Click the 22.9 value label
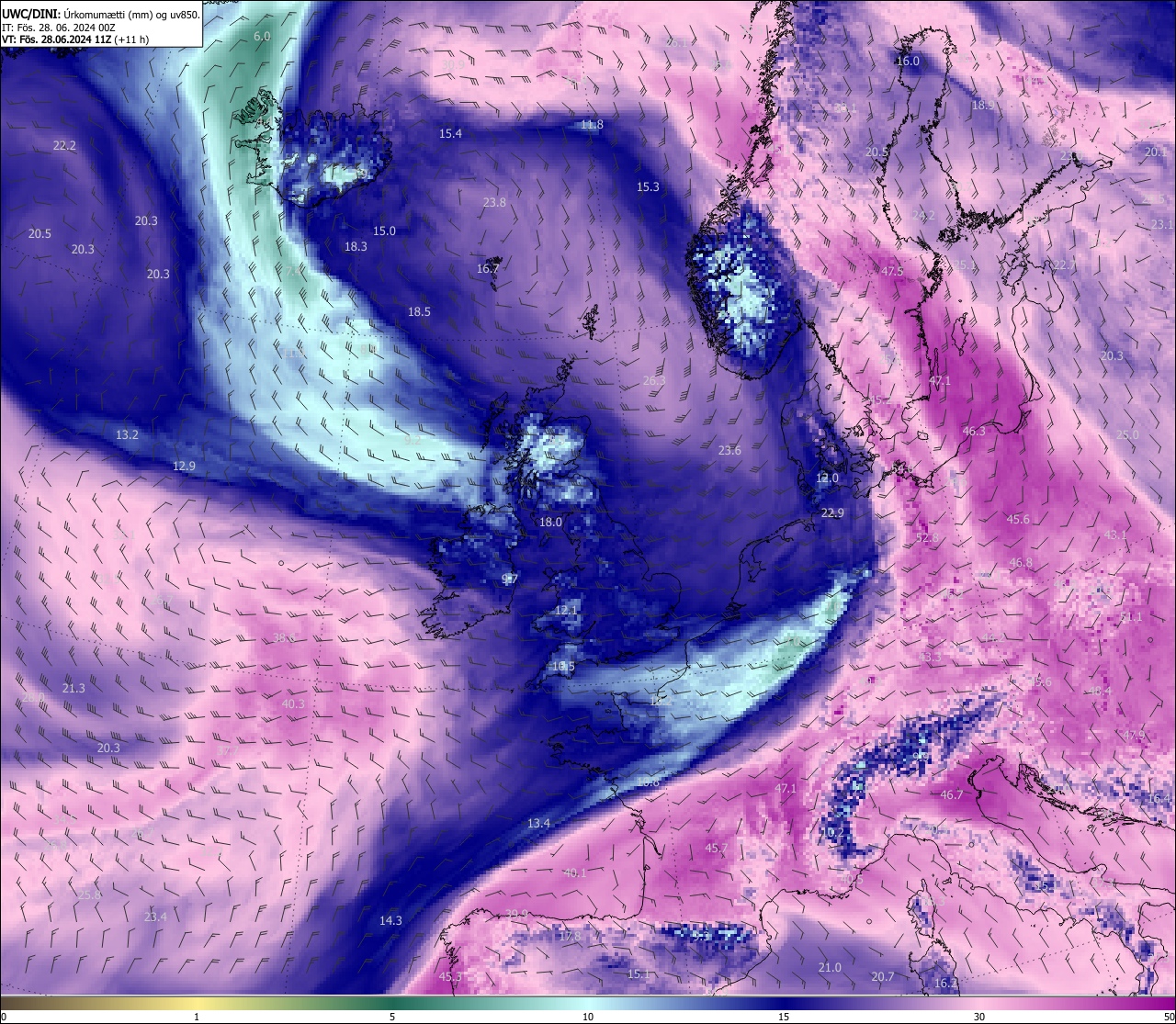The image size is (1176, 1024). click(832, 512)
